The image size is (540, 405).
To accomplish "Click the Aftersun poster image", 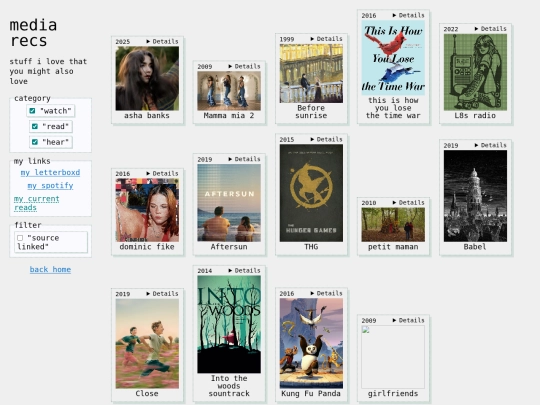I will 229,203.
